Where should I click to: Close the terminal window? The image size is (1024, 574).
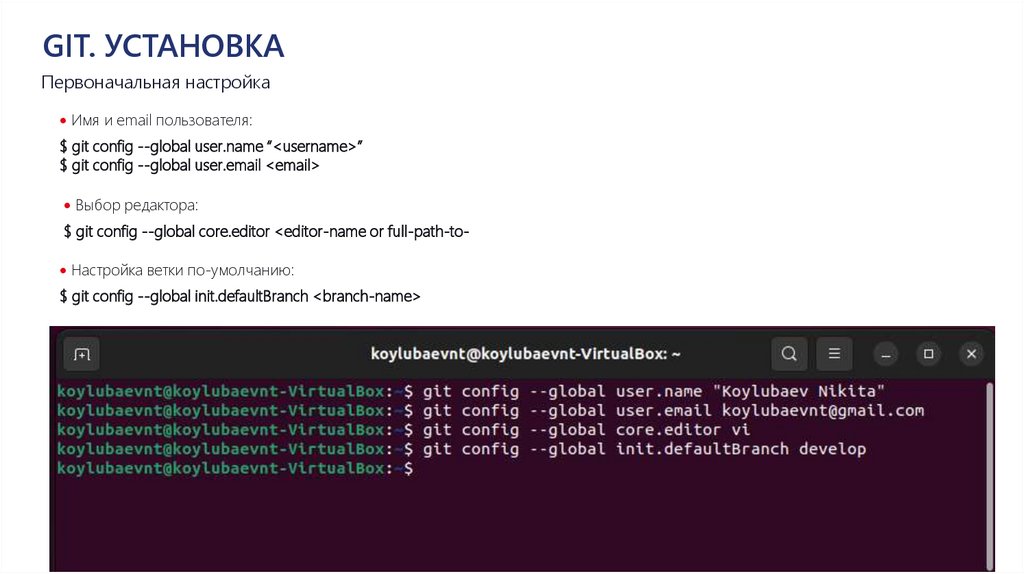970,354
